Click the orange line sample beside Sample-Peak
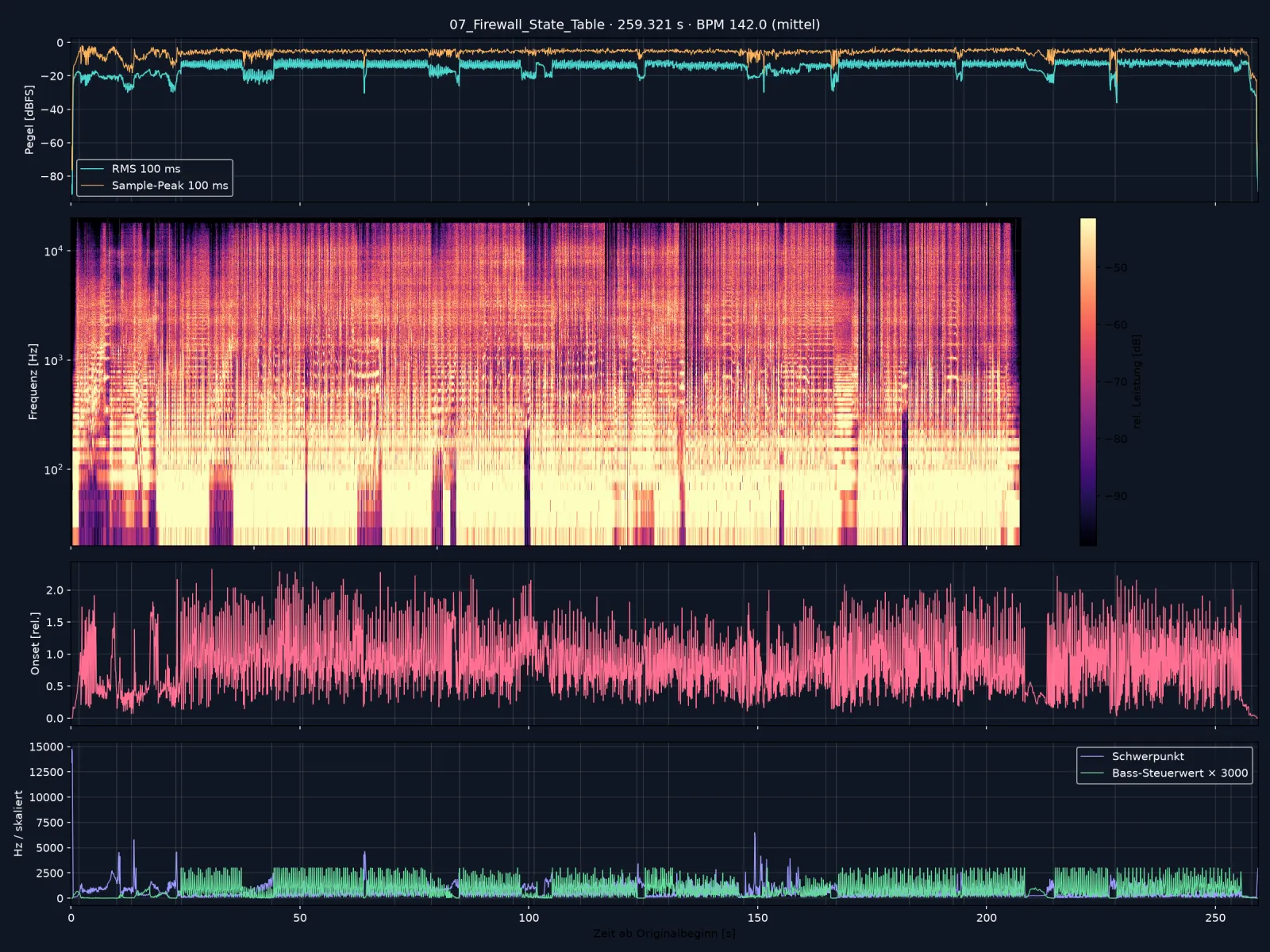The width and height of the screenshot is (1270, 952). click(x=92, y=186)
